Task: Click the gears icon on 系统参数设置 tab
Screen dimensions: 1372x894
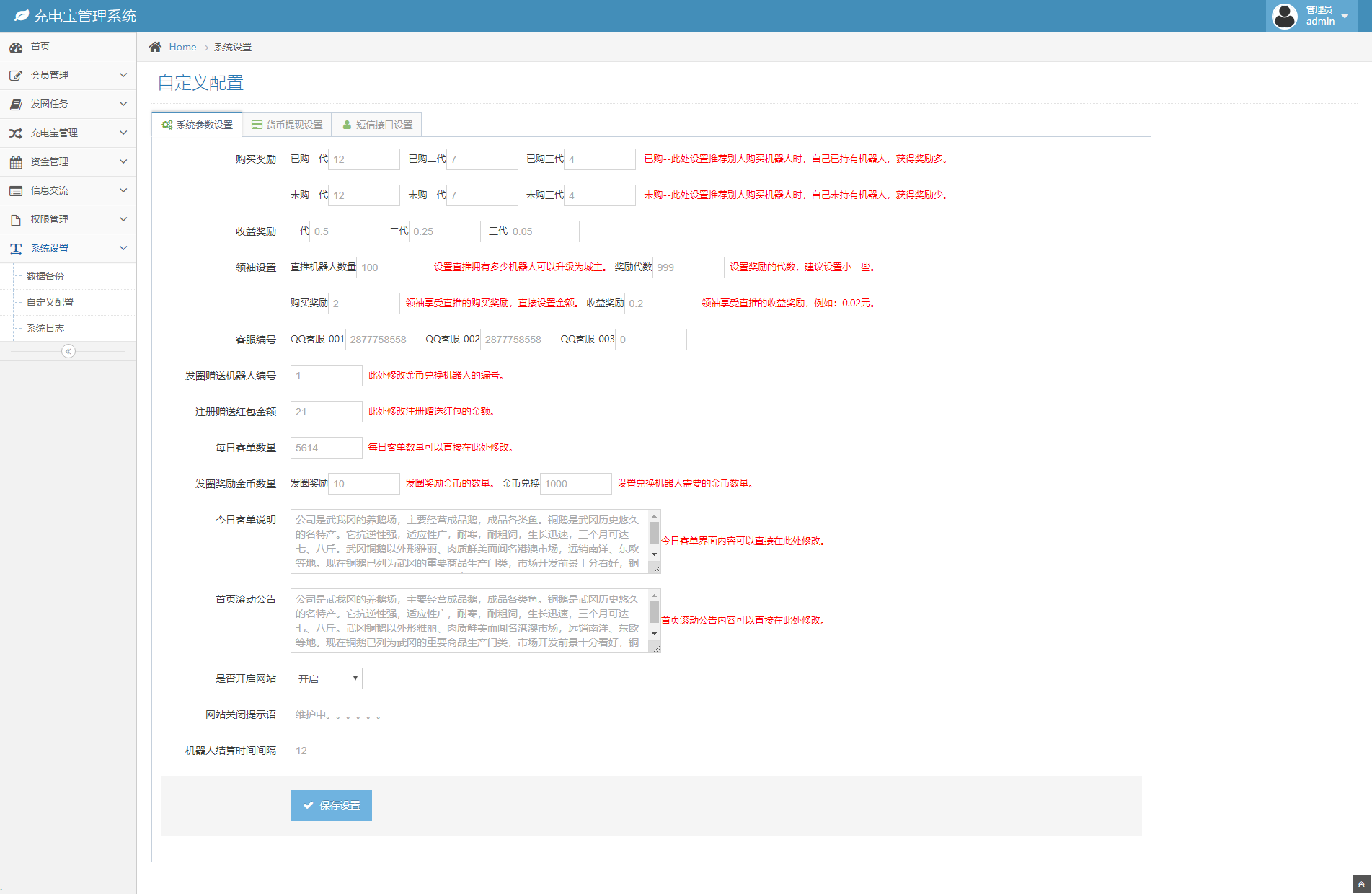Action: pyautogui.click(x=167, y=125)
